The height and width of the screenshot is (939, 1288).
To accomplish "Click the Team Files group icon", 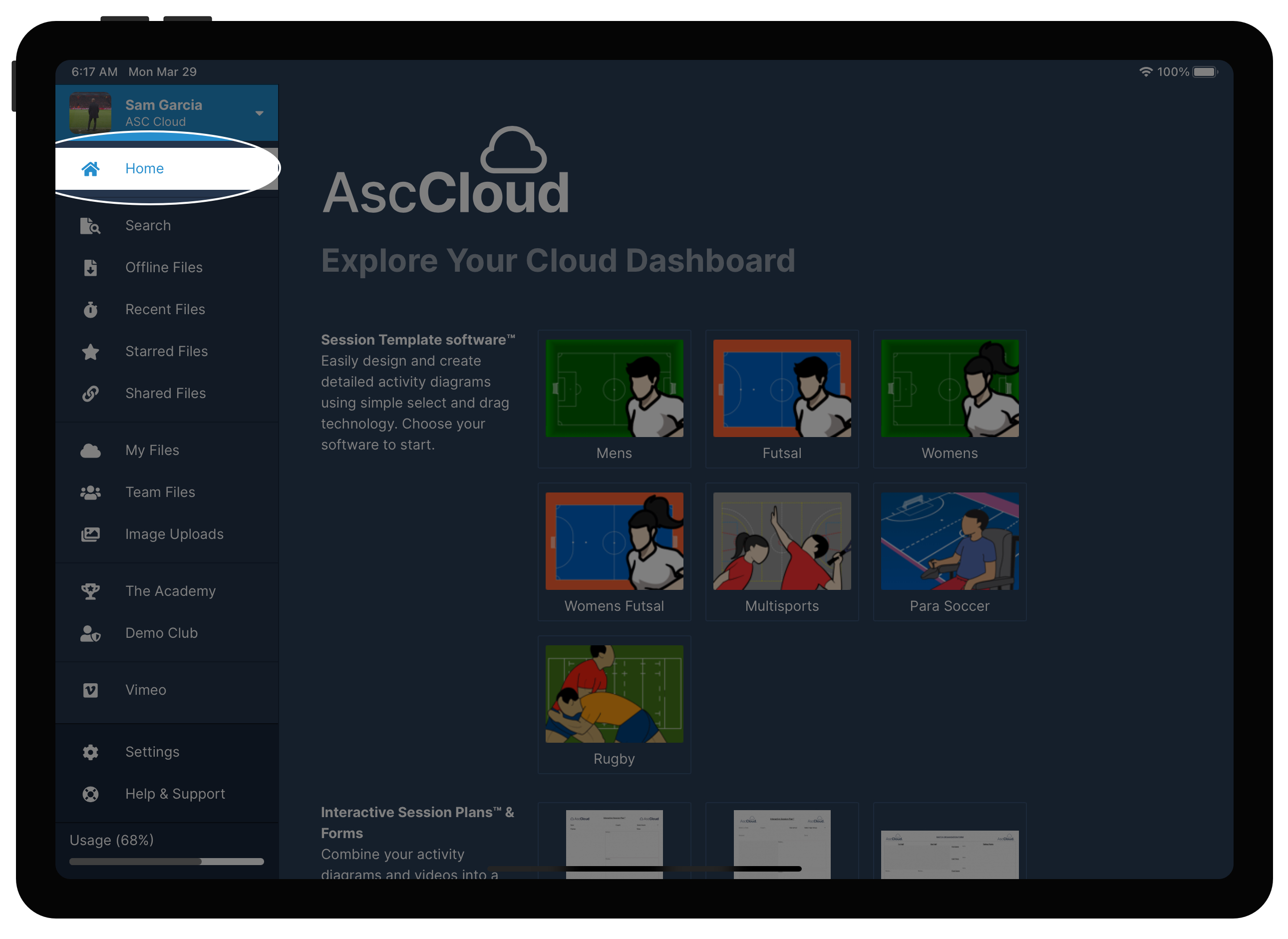I will [90, 493].
